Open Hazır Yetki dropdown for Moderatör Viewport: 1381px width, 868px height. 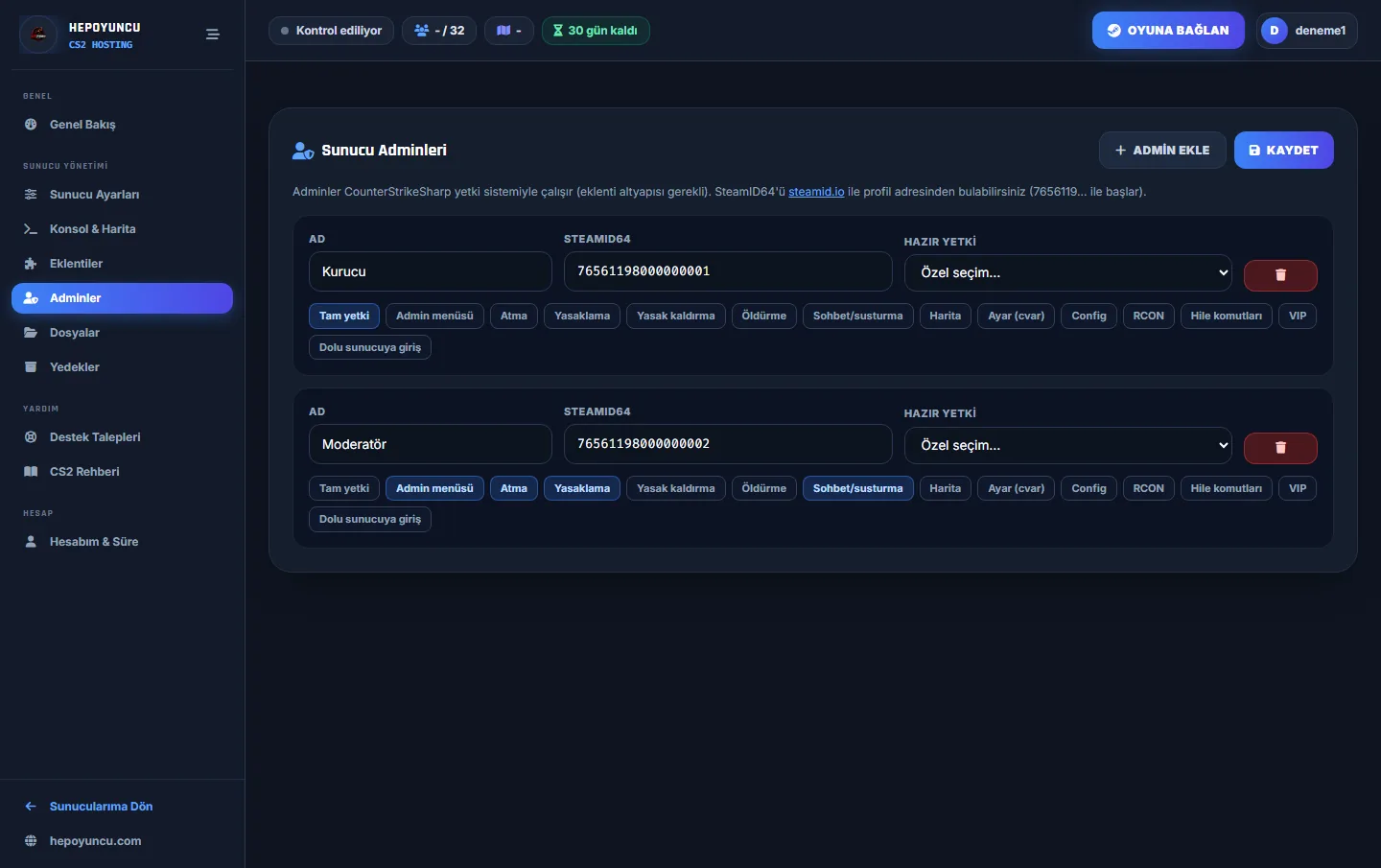point(1068,445)
